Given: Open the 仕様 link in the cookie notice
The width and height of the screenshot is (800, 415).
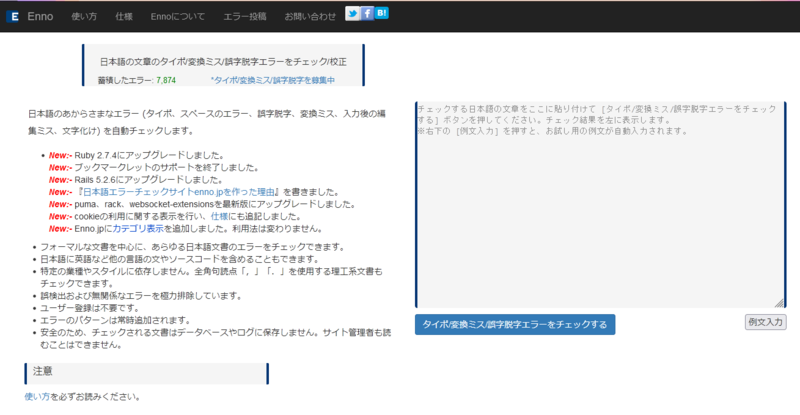Looking at the screenshot, I should (x=219, y=216).
